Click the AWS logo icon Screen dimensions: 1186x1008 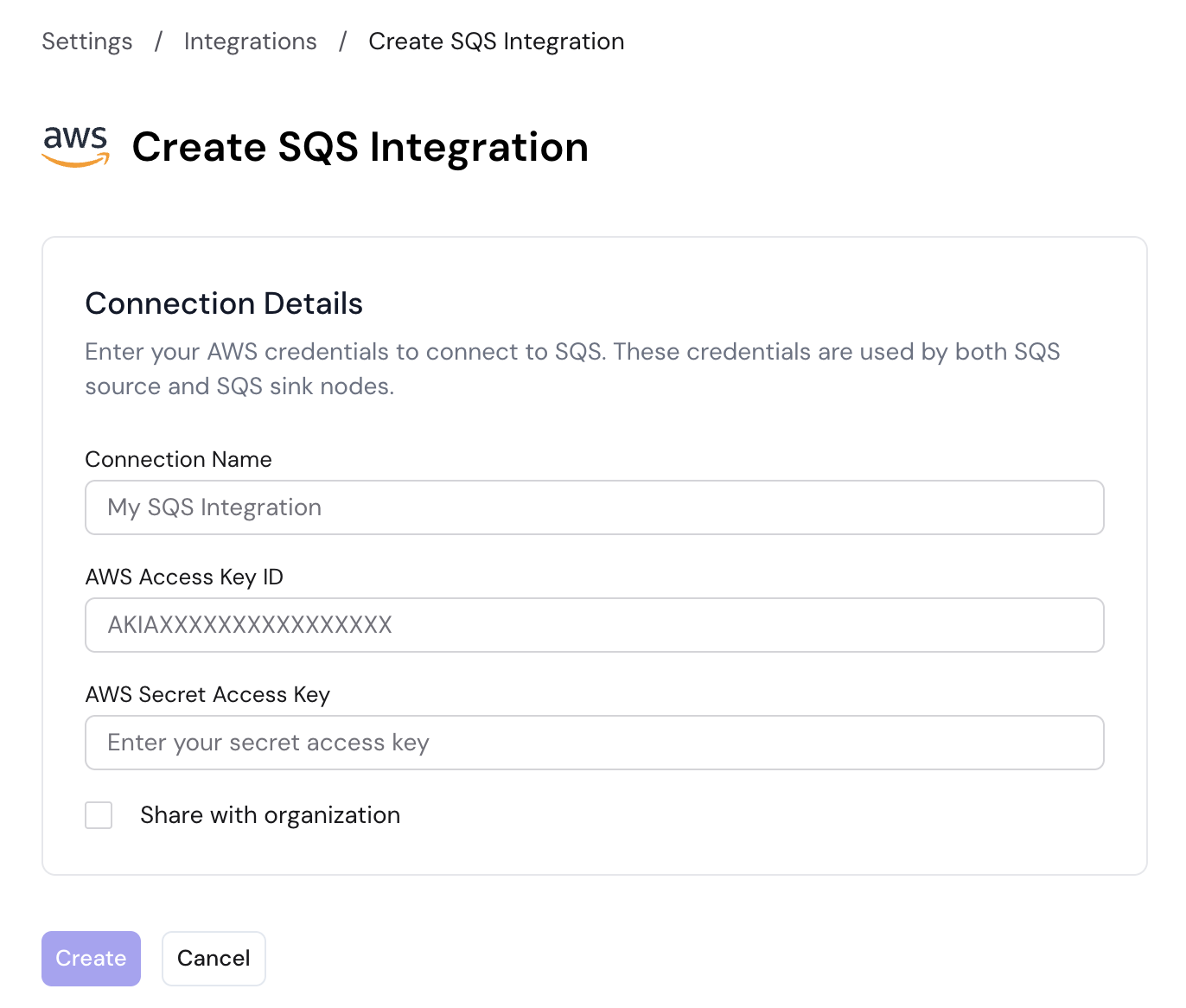tap(76, 146)
